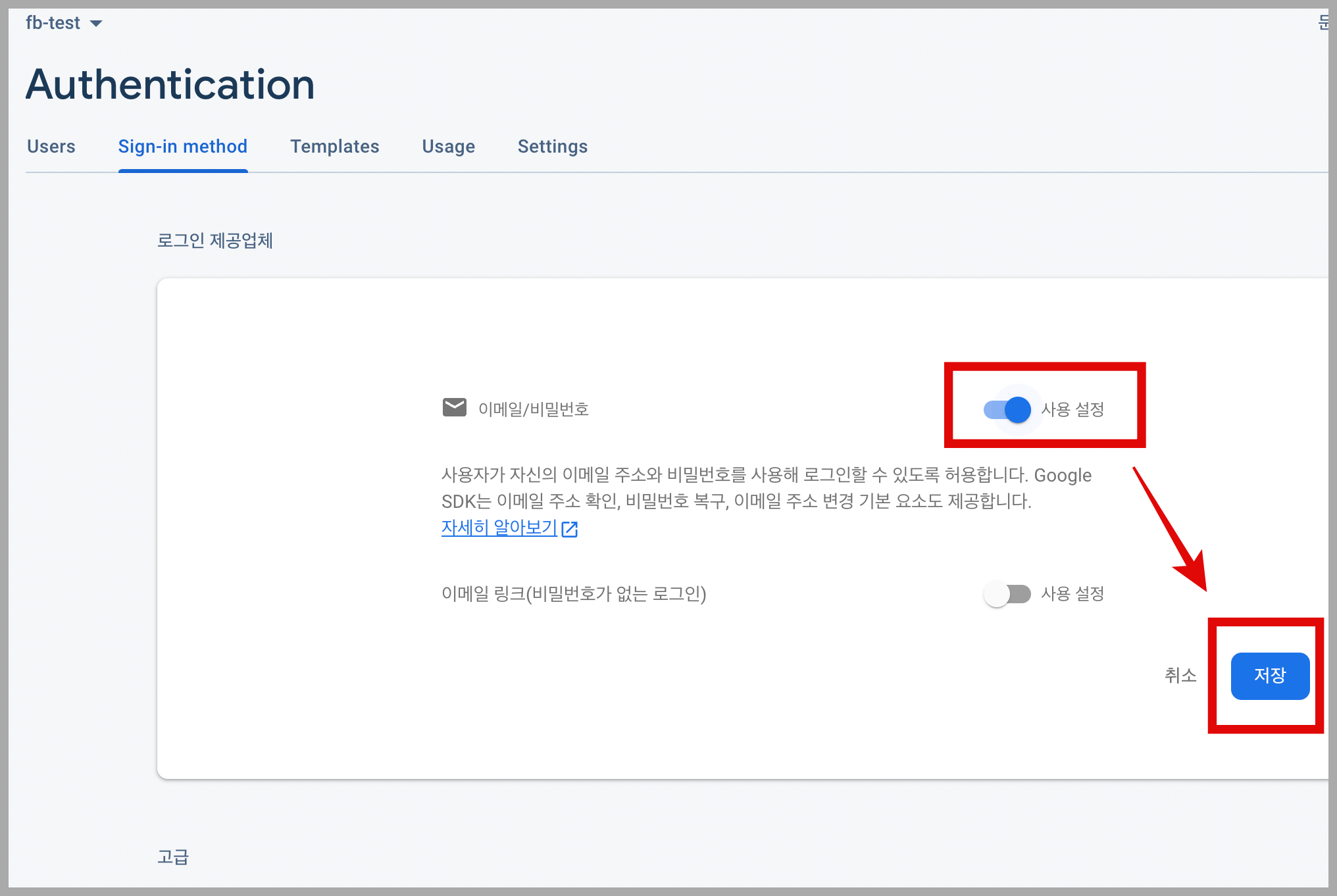Enable the 이메일 링크 passwordless login toggle
1337x896 pixels.
click(1007, 594)
